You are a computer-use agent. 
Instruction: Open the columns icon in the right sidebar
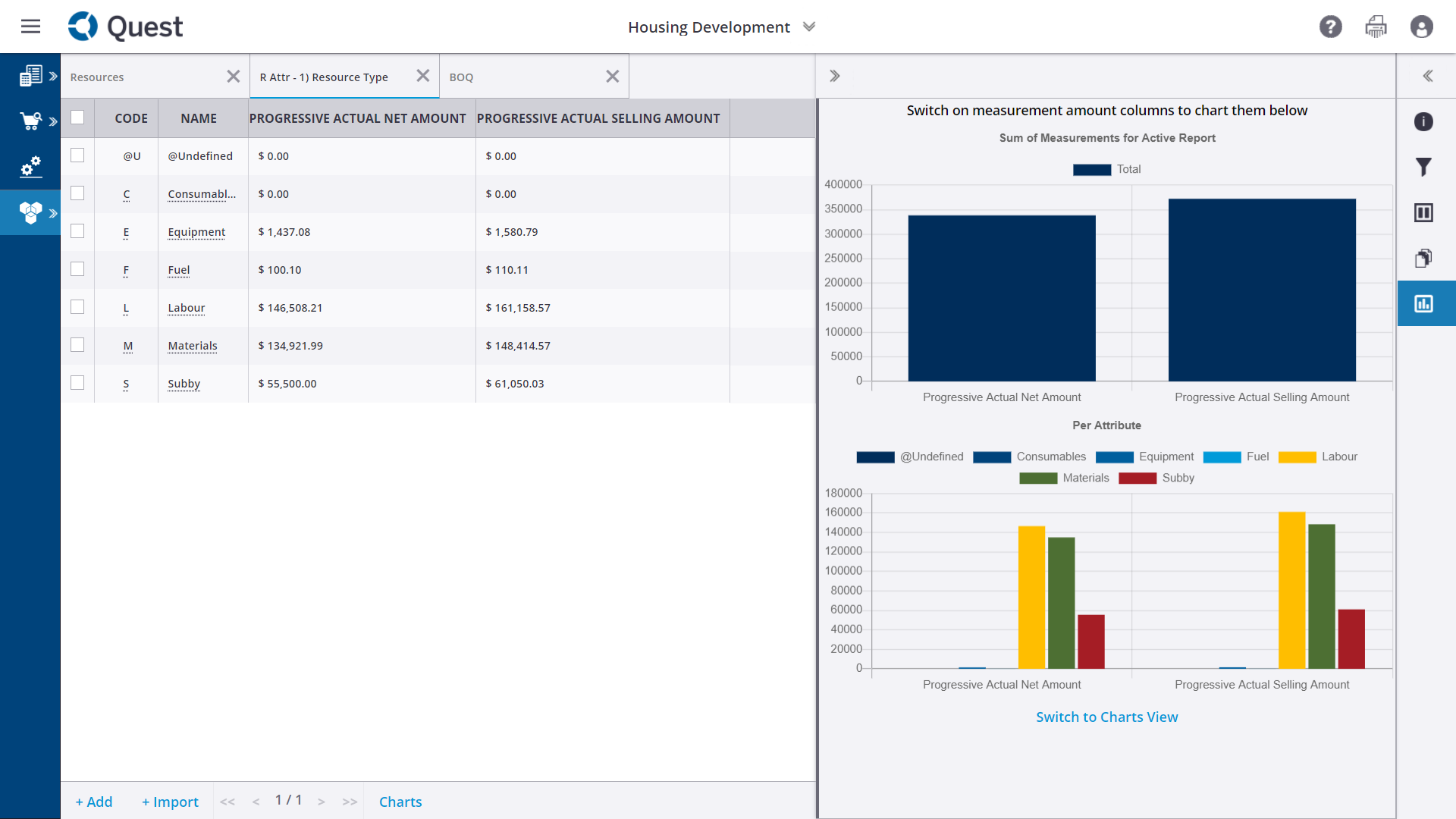pyautogui.click(x=1424, y=212)
